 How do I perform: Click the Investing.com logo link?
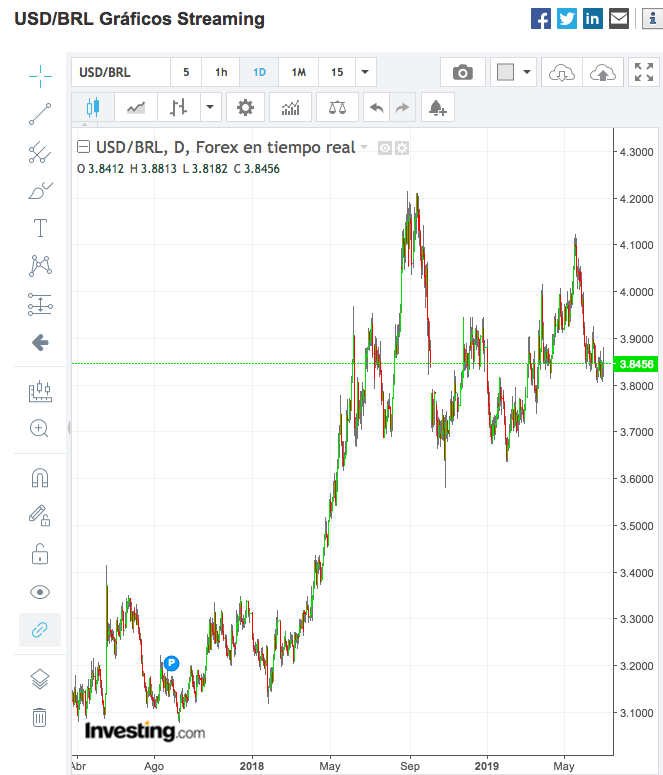pyautogui.click(x=144, y=731)
